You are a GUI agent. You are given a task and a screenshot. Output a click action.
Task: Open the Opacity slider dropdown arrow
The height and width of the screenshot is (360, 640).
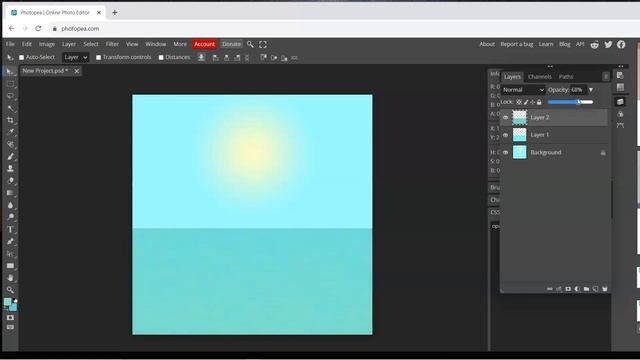click(x=591, y=90)
